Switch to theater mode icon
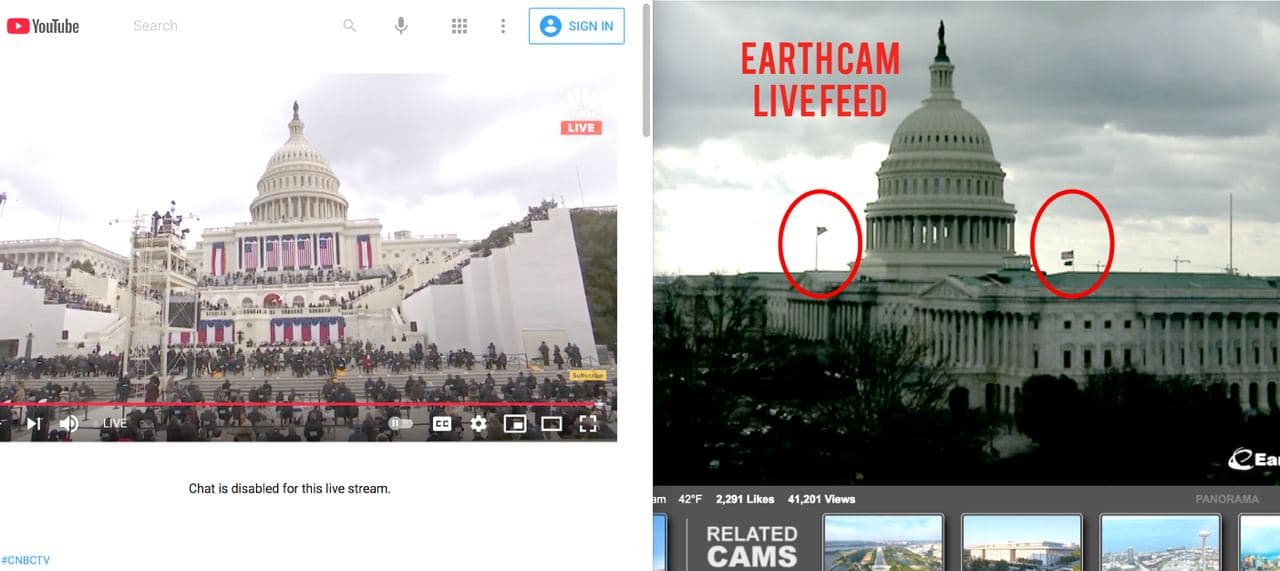1280x571 pixels. click(x=551, y=423)
